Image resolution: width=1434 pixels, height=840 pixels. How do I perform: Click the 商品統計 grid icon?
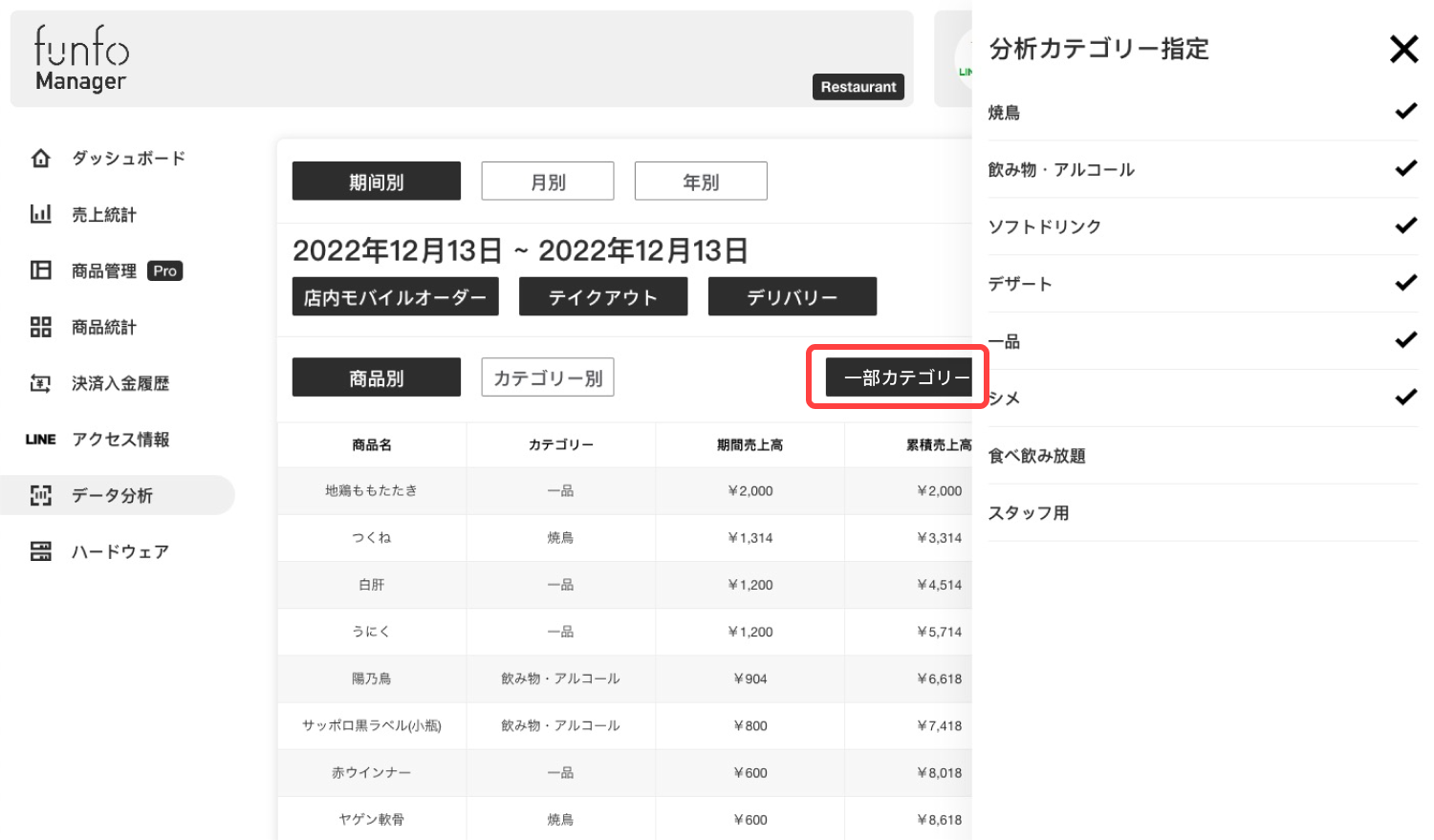41,327
